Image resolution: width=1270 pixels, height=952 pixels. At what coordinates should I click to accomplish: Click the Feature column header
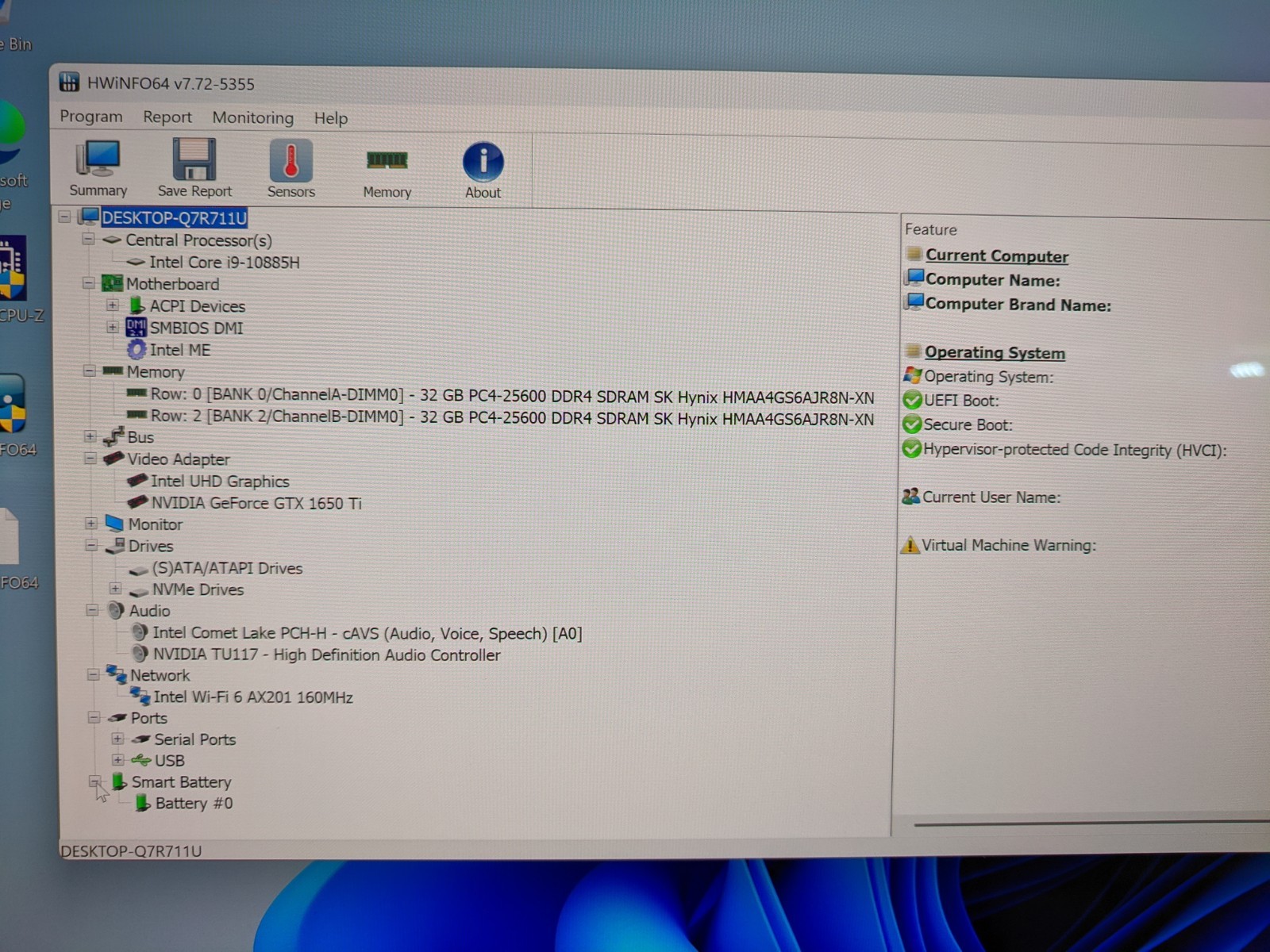click(x=931, y=229)
